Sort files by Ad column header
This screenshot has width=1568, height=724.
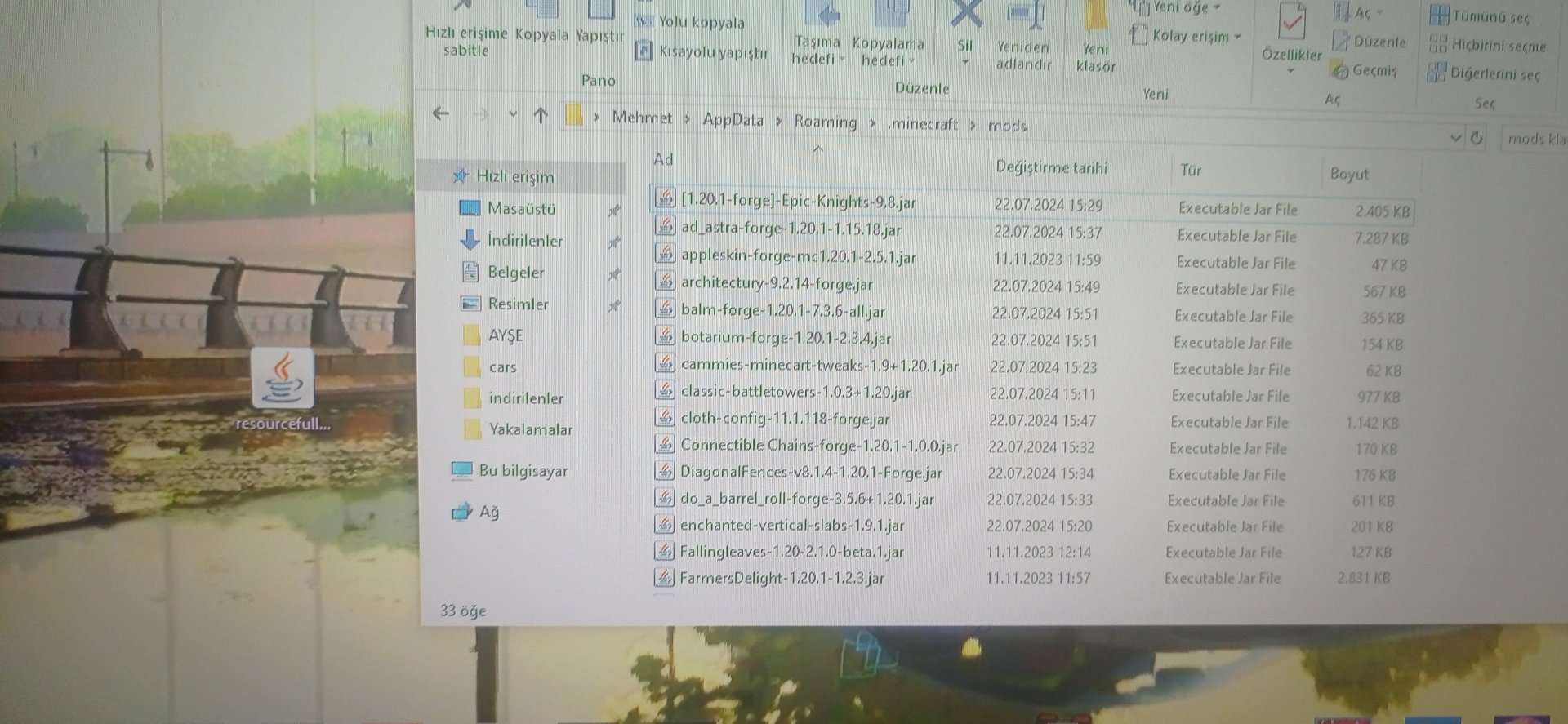[663, 159]
